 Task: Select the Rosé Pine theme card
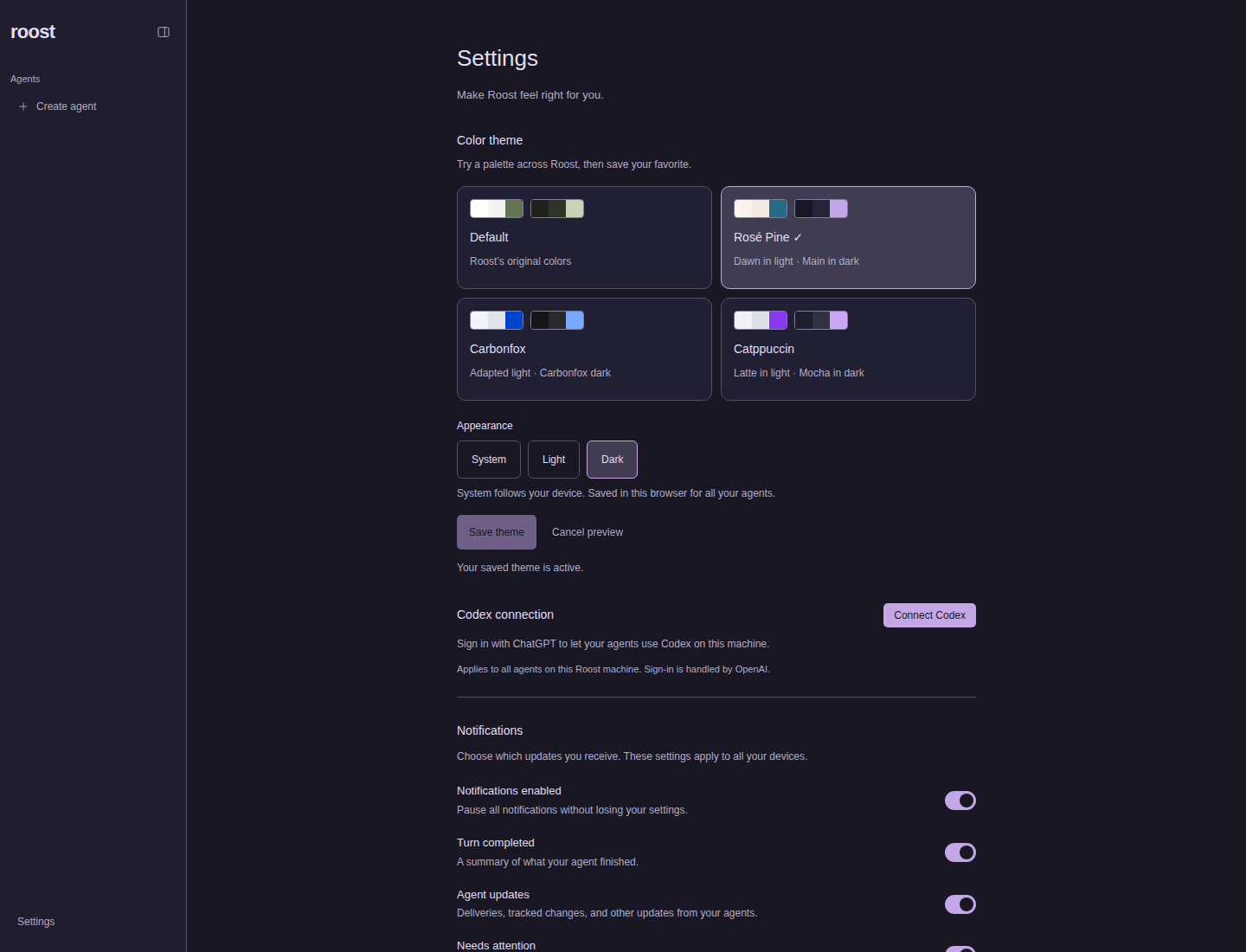(848, 237)
